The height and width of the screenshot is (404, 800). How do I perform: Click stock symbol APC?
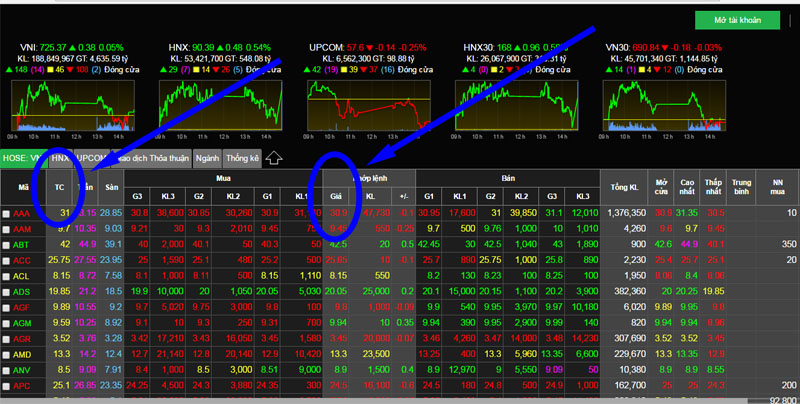pyautogui.click(x=22, y=386)
